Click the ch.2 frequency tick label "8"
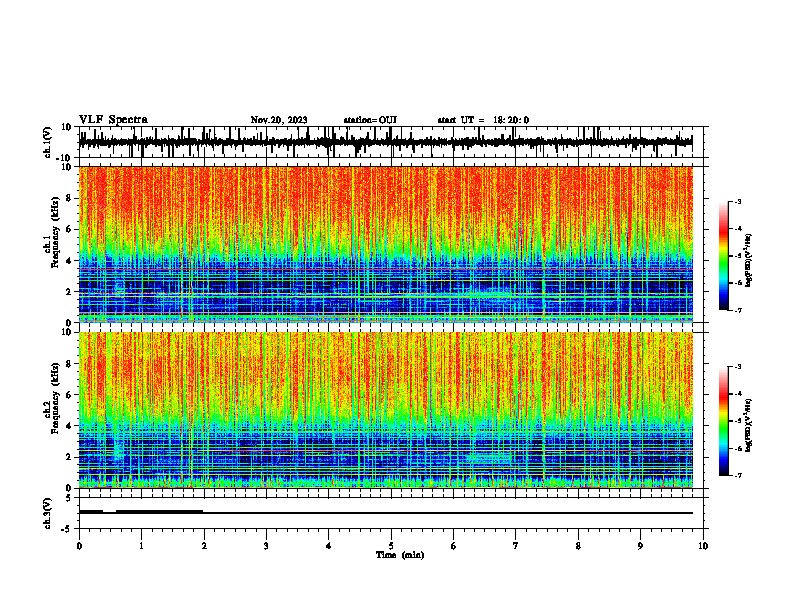 tap(69, 364)
